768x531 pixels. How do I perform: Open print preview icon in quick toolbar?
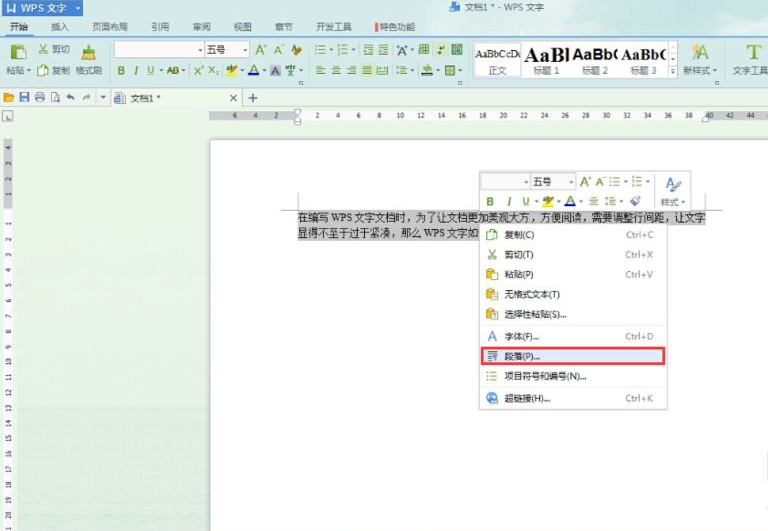[x=55, y=97]
